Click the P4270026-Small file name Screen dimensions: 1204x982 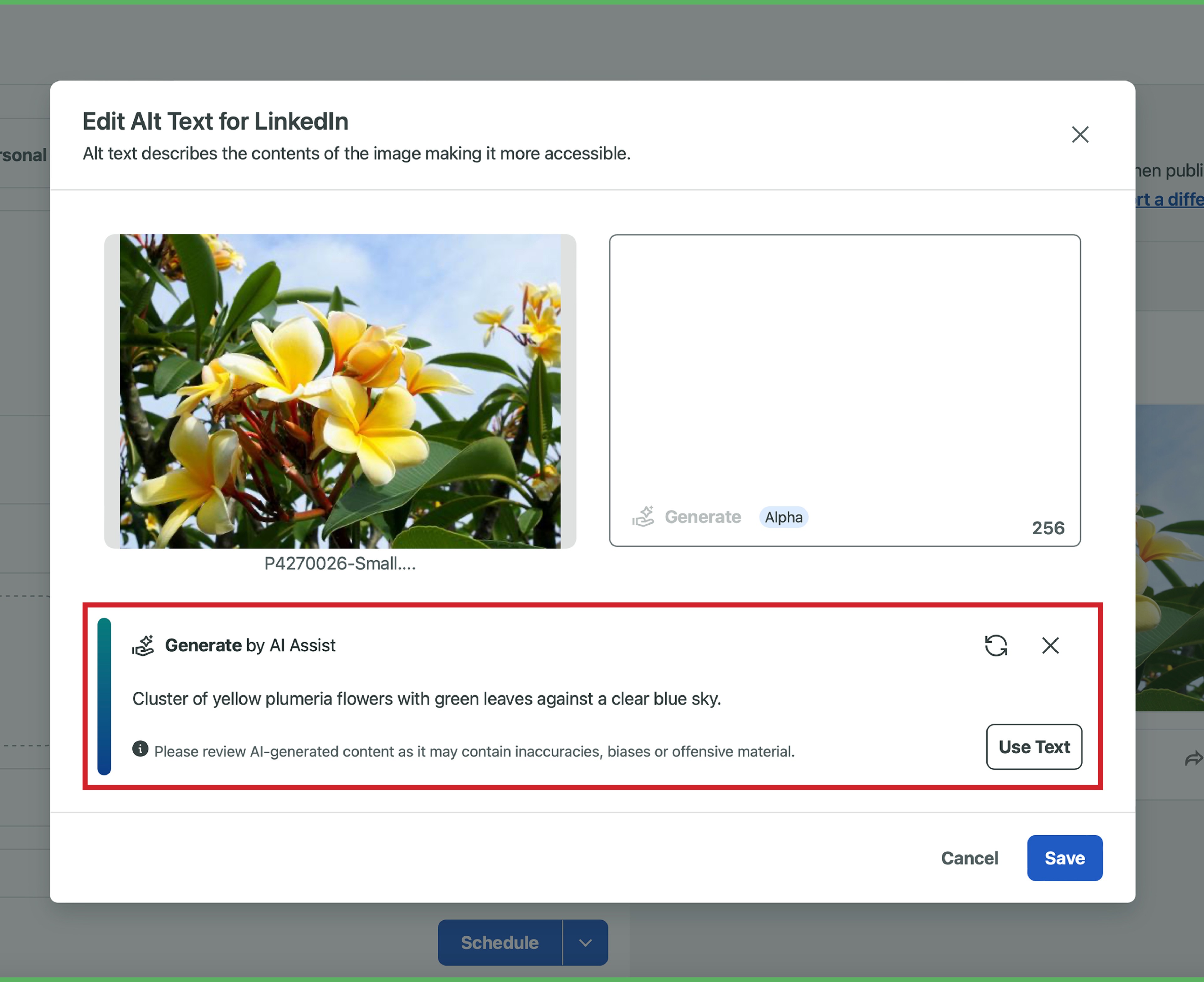tap(340, 563)
